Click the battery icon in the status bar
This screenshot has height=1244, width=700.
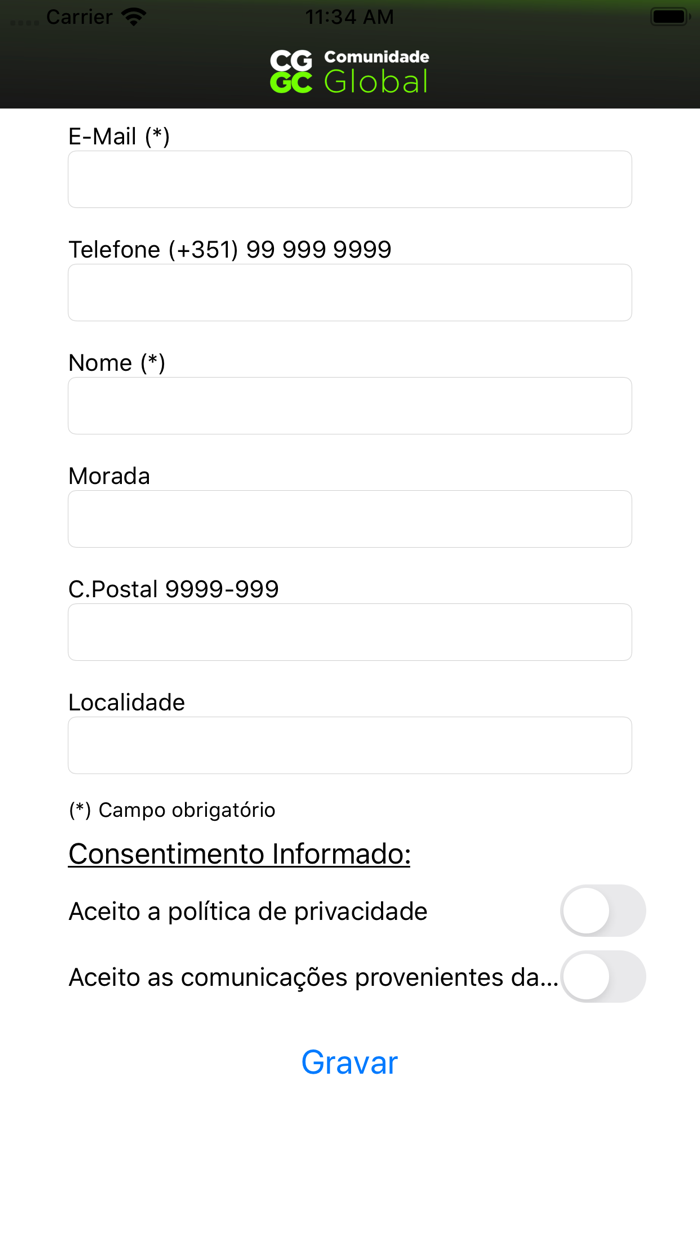pos(668,16)
